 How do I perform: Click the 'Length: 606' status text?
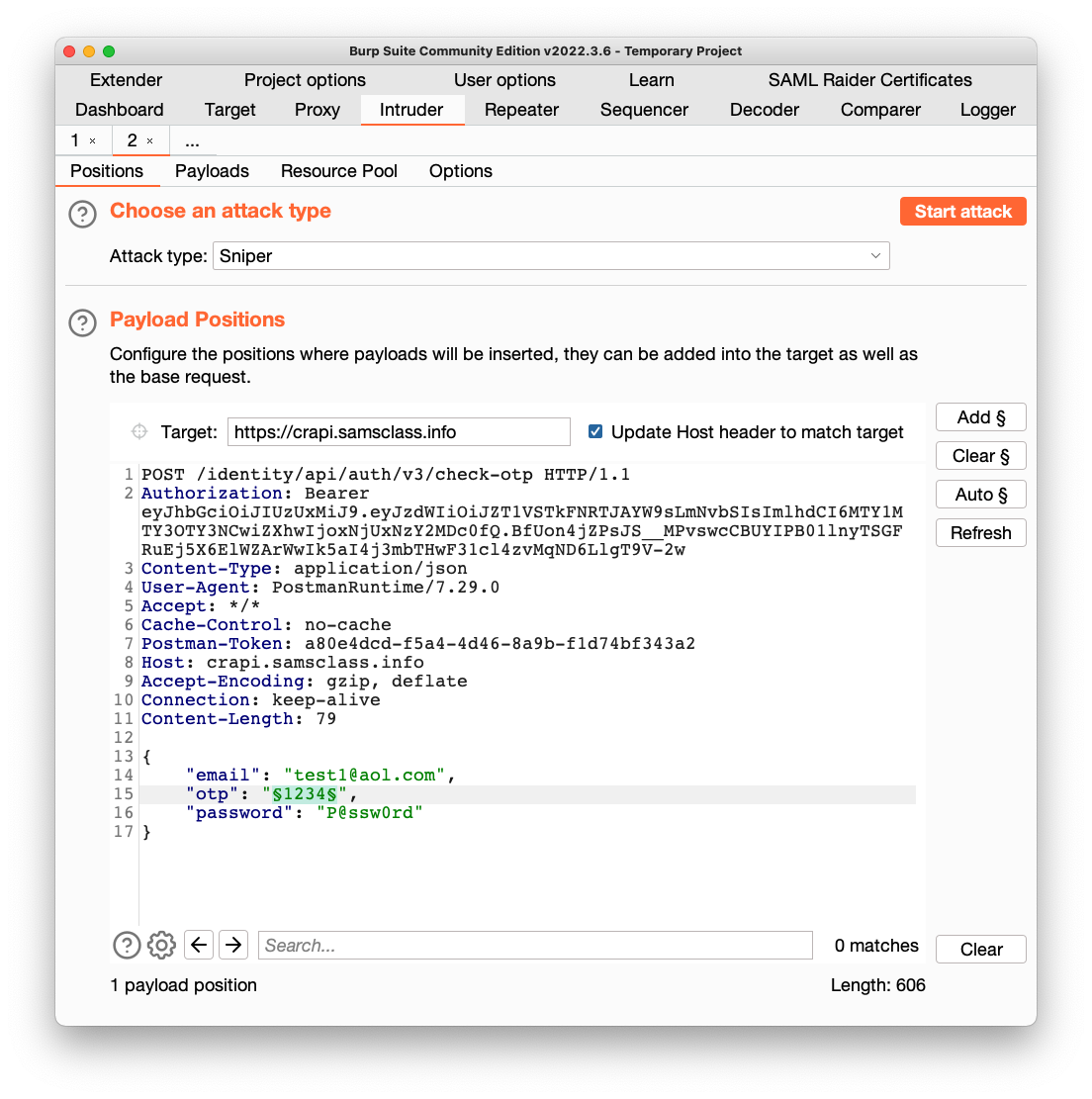878,985
